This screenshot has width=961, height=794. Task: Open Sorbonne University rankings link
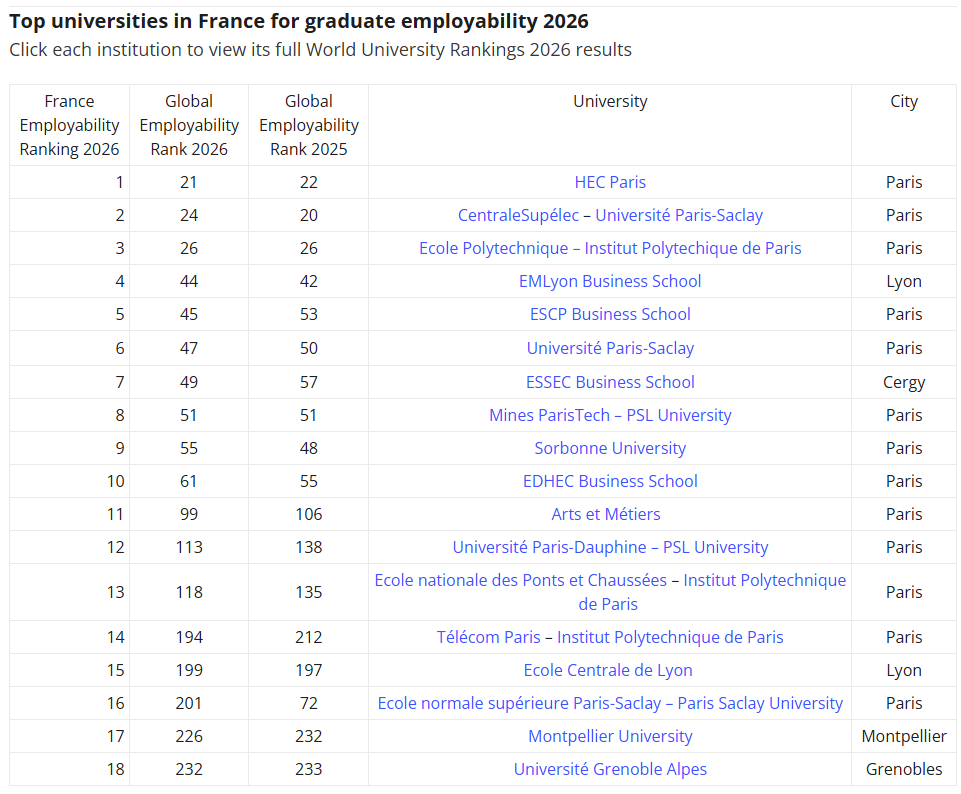(x=610, y=448)
